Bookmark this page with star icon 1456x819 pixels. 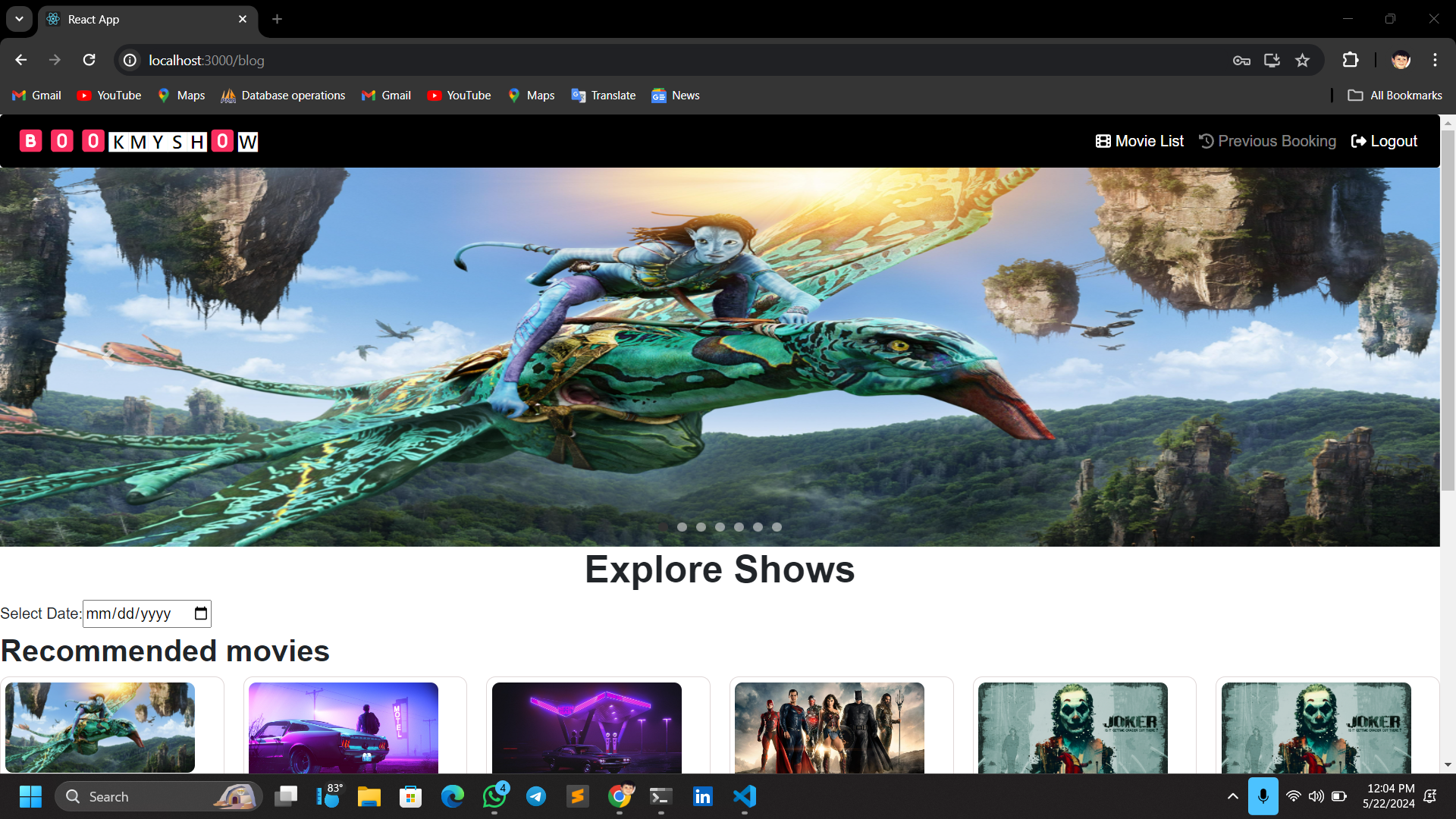point(1302,60)
